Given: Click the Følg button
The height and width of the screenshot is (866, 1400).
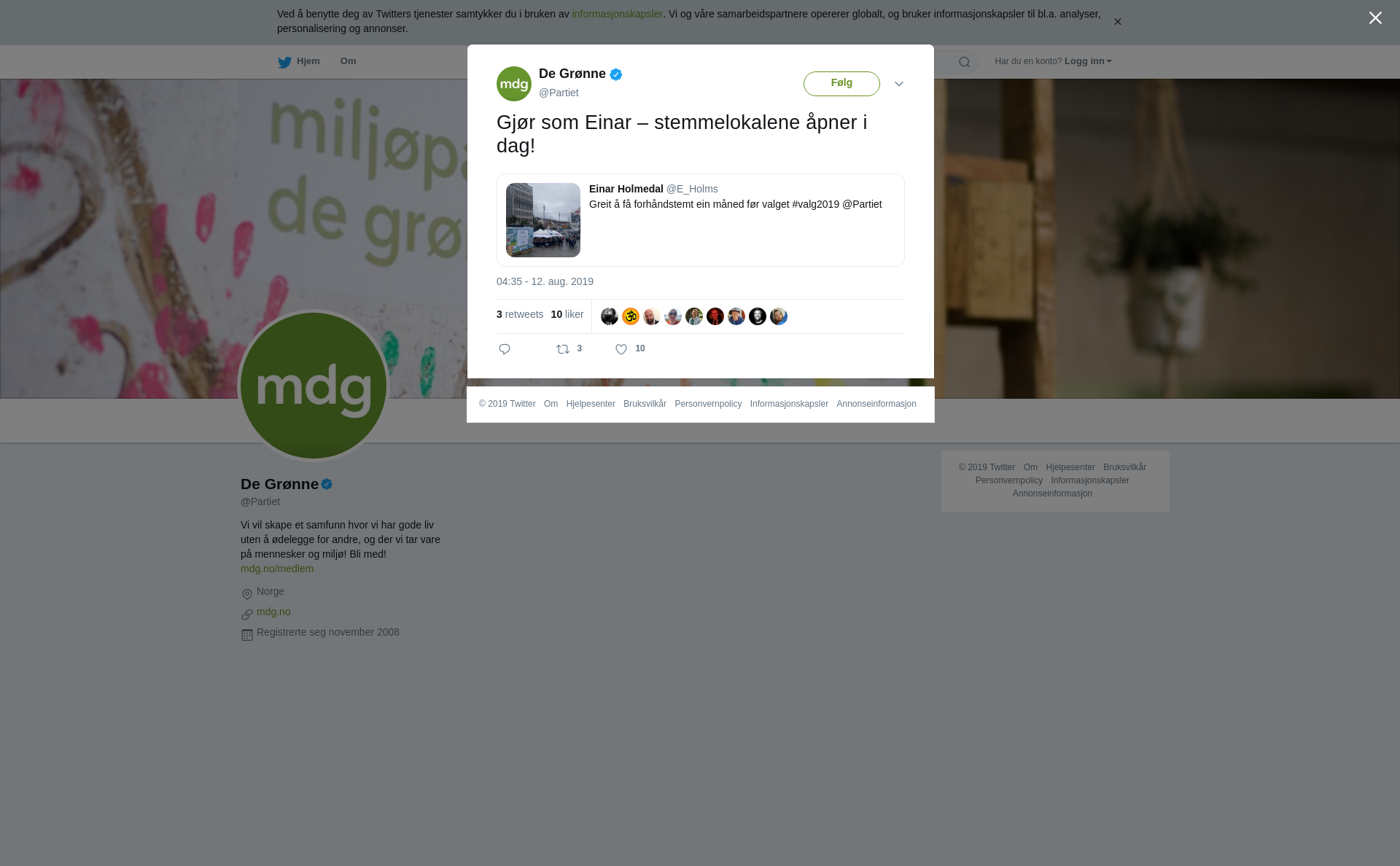Looking at the screenshot, I should 841,84.
